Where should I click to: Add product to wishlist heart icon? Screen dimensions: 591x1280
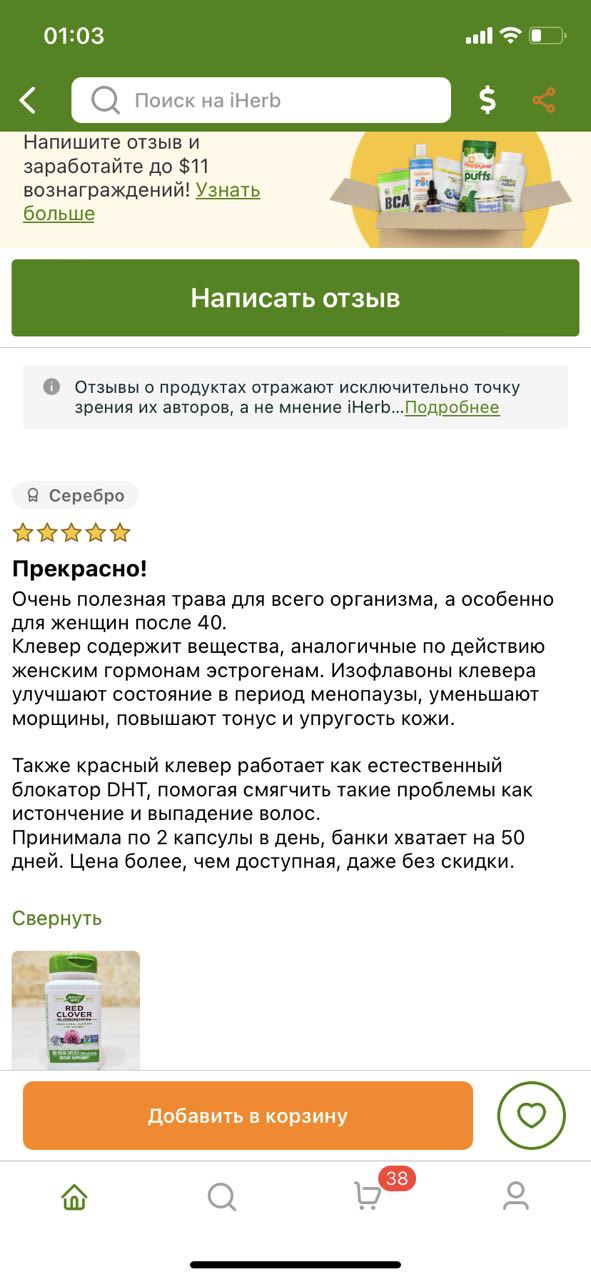(532, 1115)
